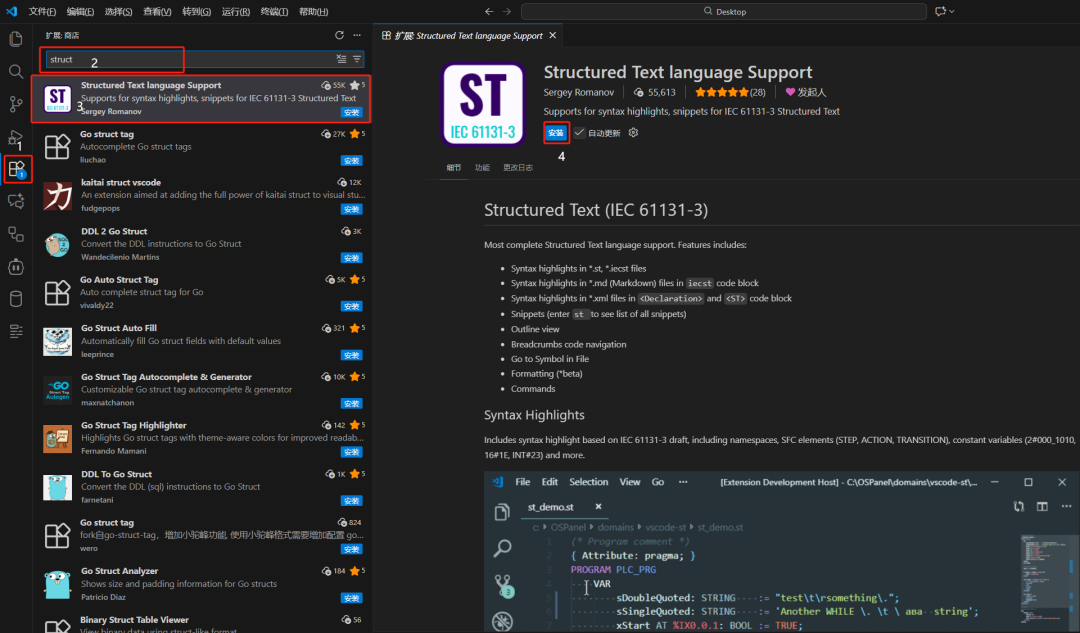Image resolution: width=1080 pixels, height=633 pixels.
Task: Click the syntax highlight demo screenshot
Action: pyautogui.click(x=781, y=550)
